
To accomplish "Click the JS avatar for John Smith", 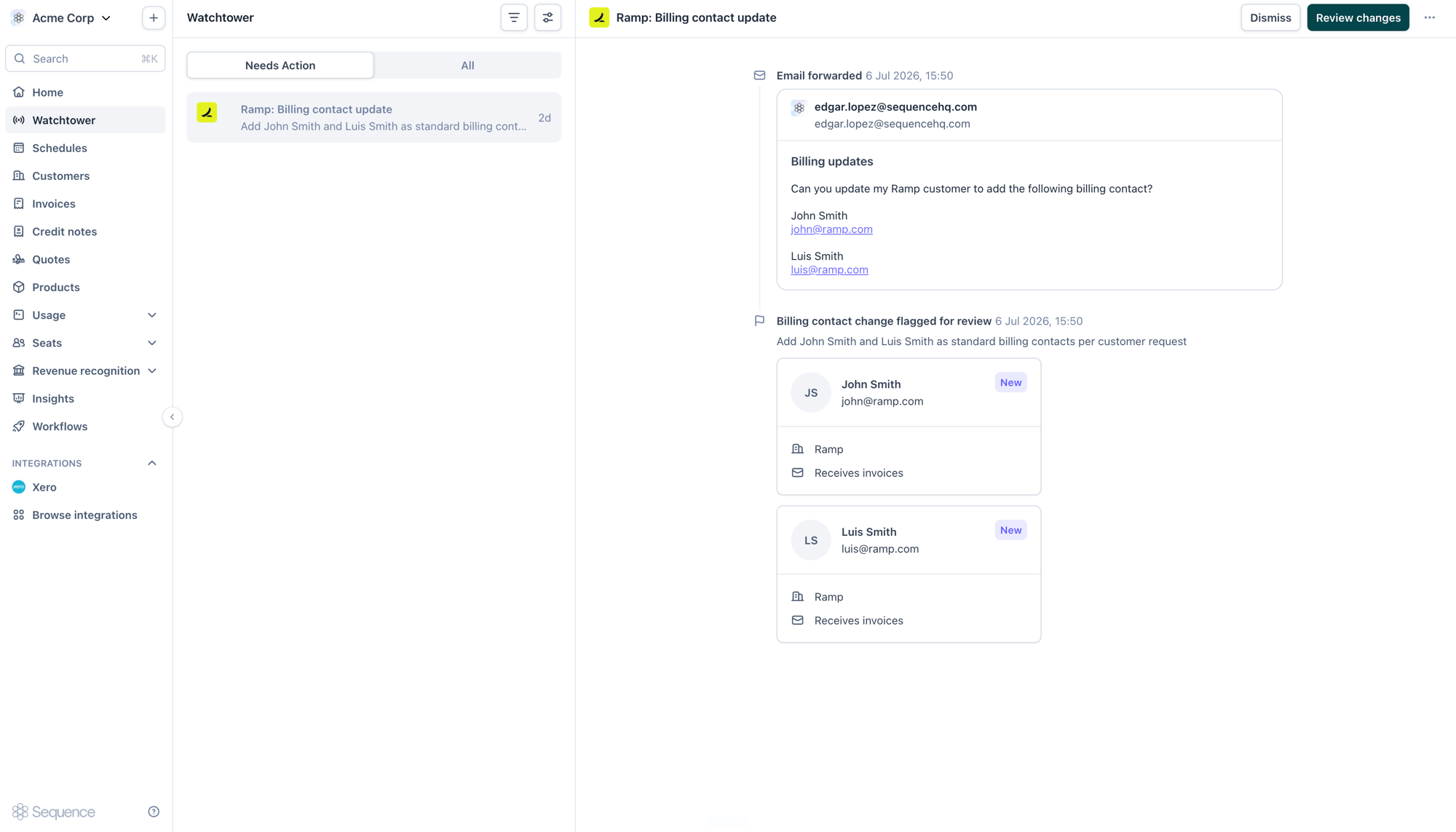I will (x=811, y=392).
